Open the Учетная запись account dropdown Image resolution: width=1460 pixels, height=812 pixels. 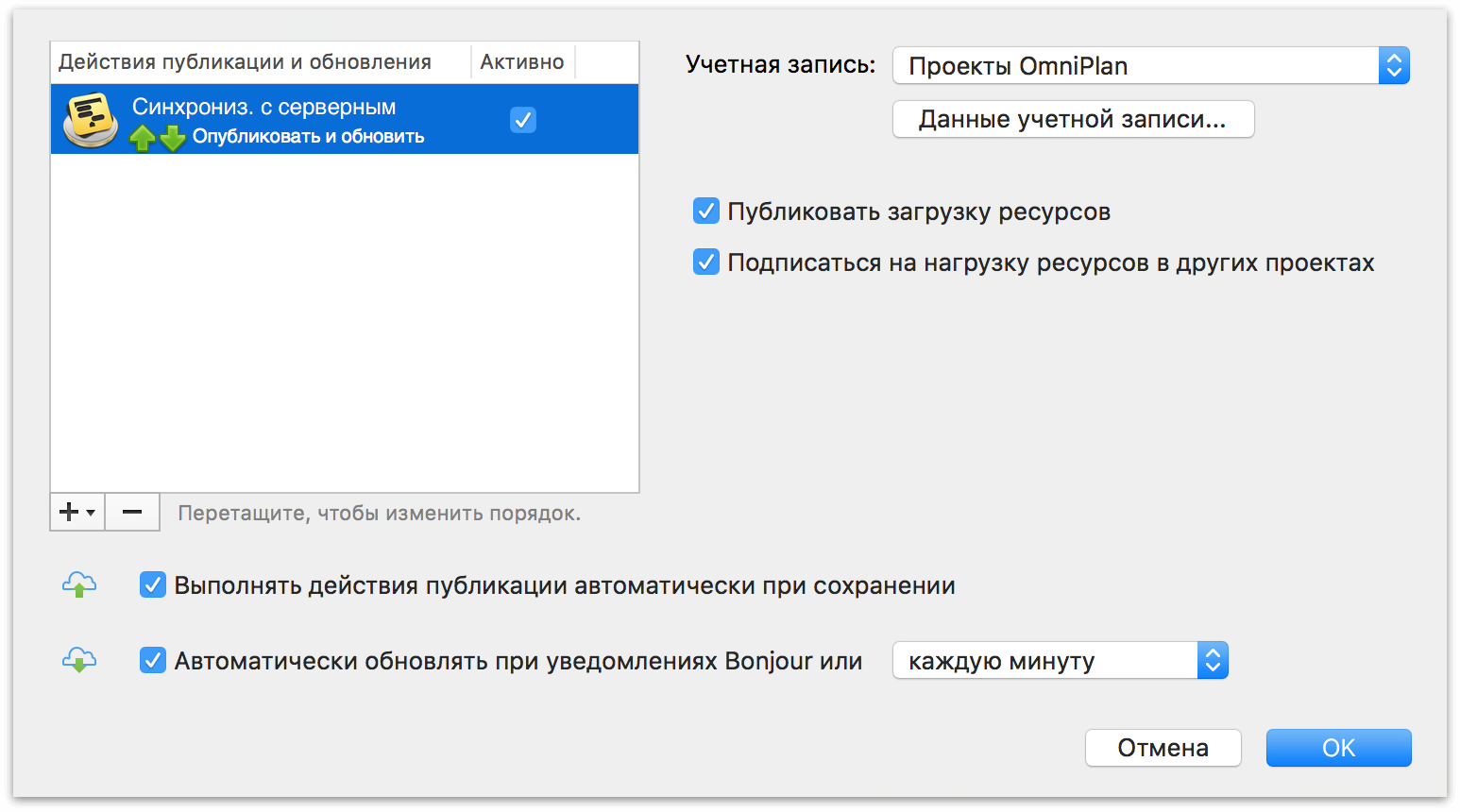click(x=1151, y=66)
